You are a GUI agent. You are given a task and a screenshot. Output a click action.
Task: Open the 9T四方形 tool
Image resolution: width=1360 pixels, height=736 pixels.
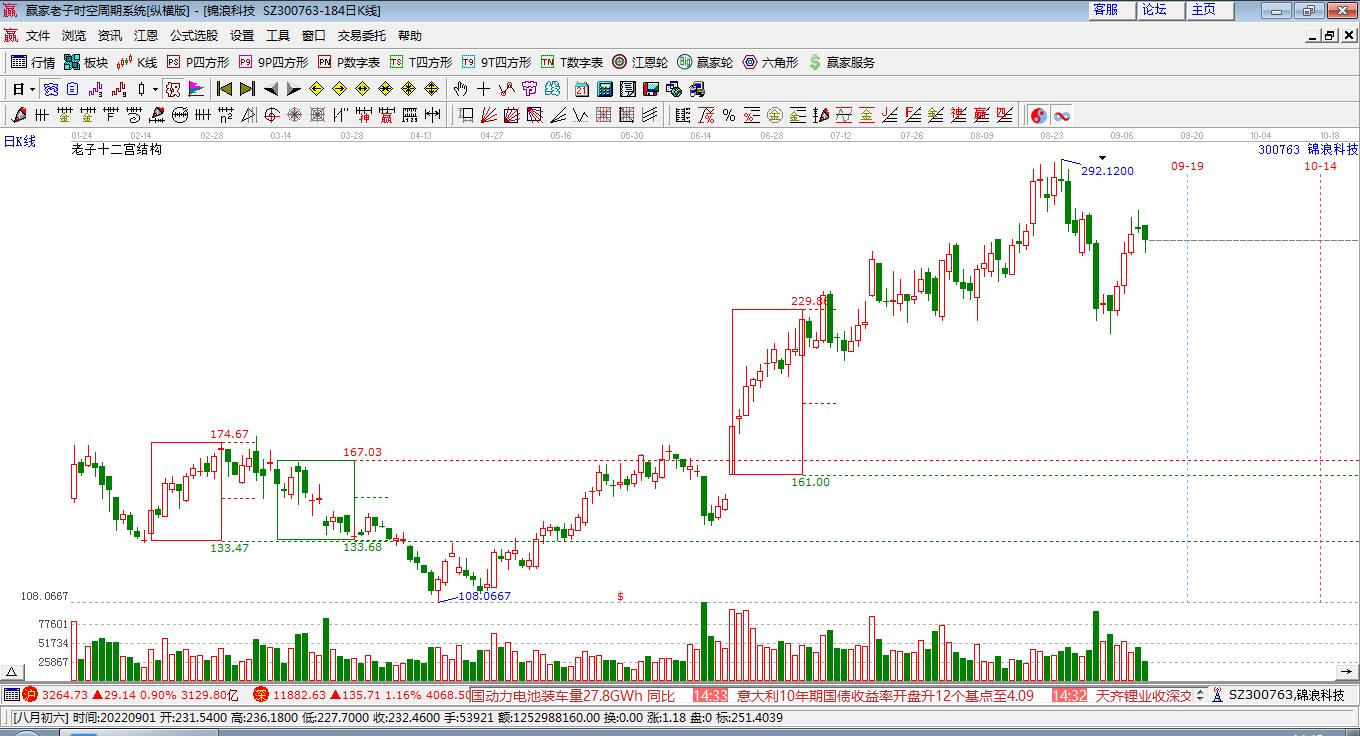click(496, 62)
